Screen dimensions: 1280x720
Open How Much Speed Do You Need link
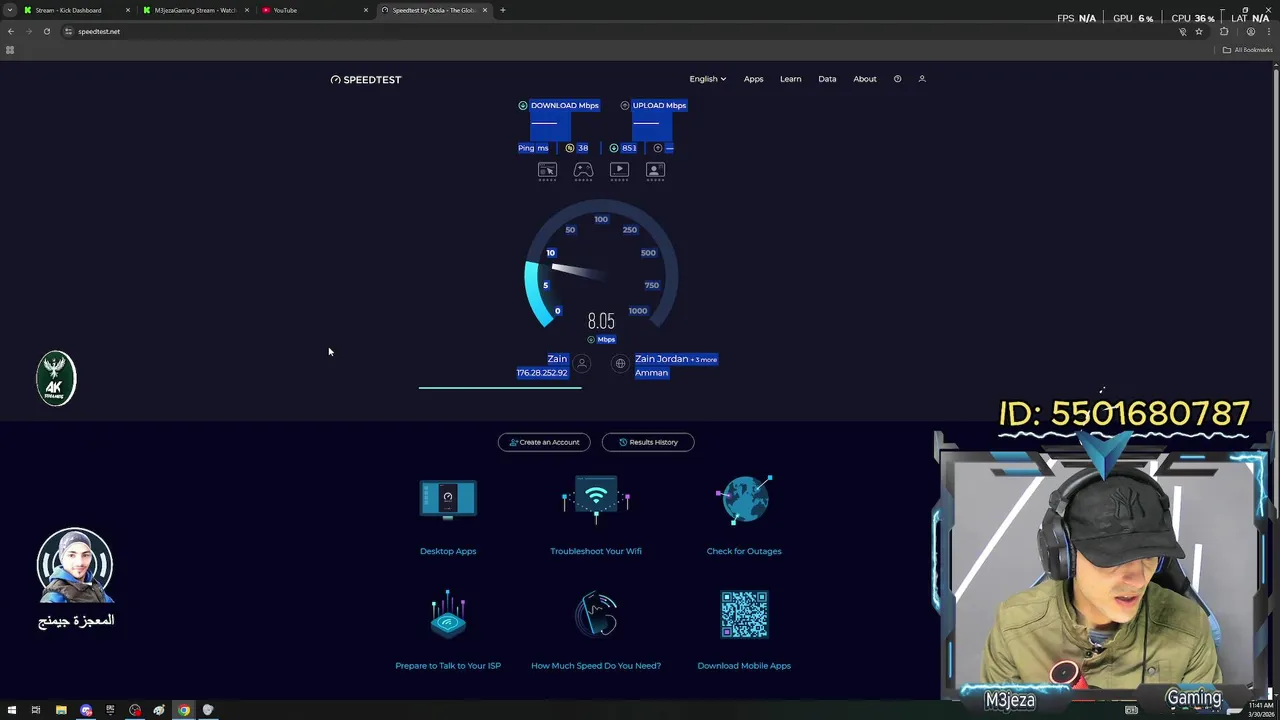pyautogui.click(x=596, y=666)
